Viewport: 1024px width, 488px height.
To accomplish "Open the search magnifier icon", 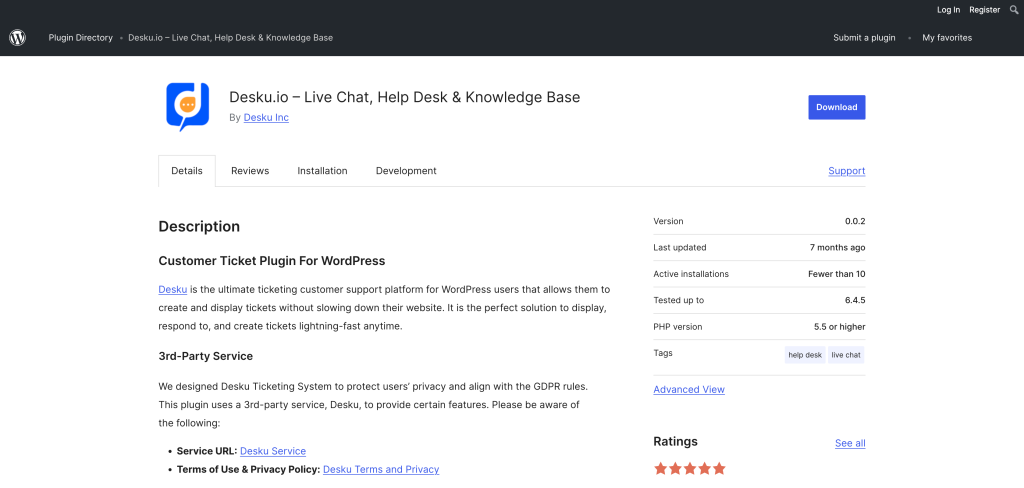I will tap(1013, 10).
